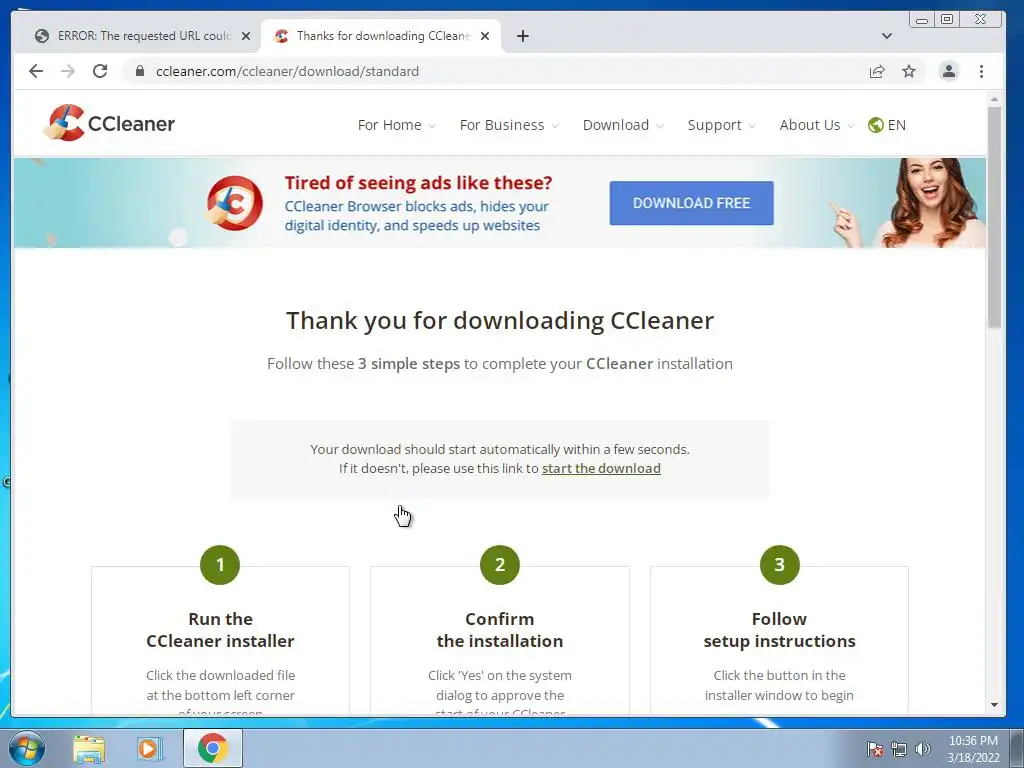The image size is (1024, 768).
Task: Click the volume speaker tray icon
Action: [x=923, y=748]
